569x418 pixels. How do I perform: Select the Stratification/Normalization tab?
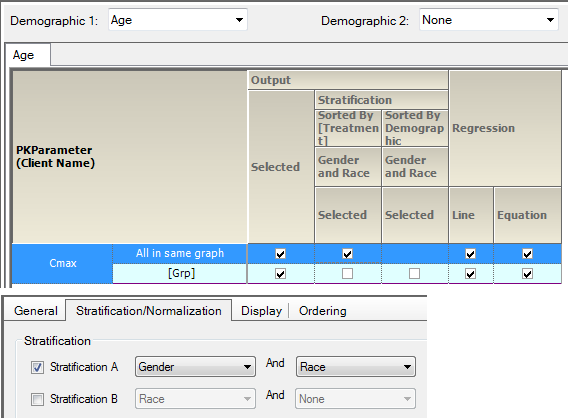(148, 311)
